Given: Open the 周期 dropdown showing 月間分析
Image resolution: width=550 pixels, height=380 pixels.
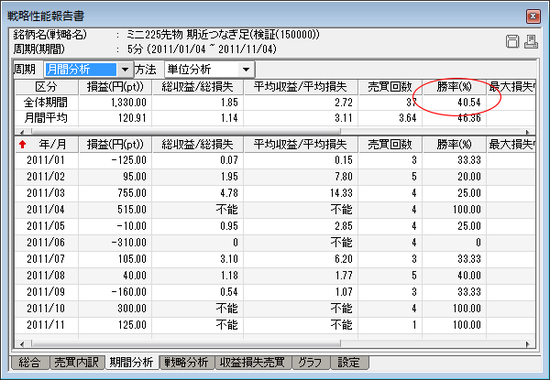Looking at the screenshot, I should [x=125, y=69].
